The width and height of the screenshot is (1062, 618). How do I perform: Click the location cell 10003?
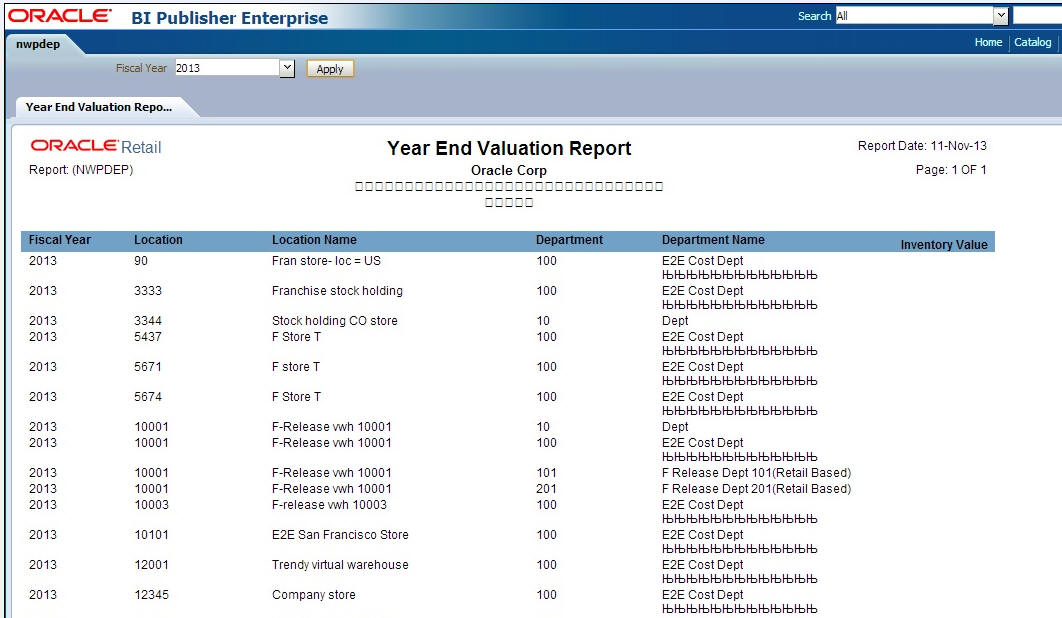pyautogui.click(x=151, y=505)
